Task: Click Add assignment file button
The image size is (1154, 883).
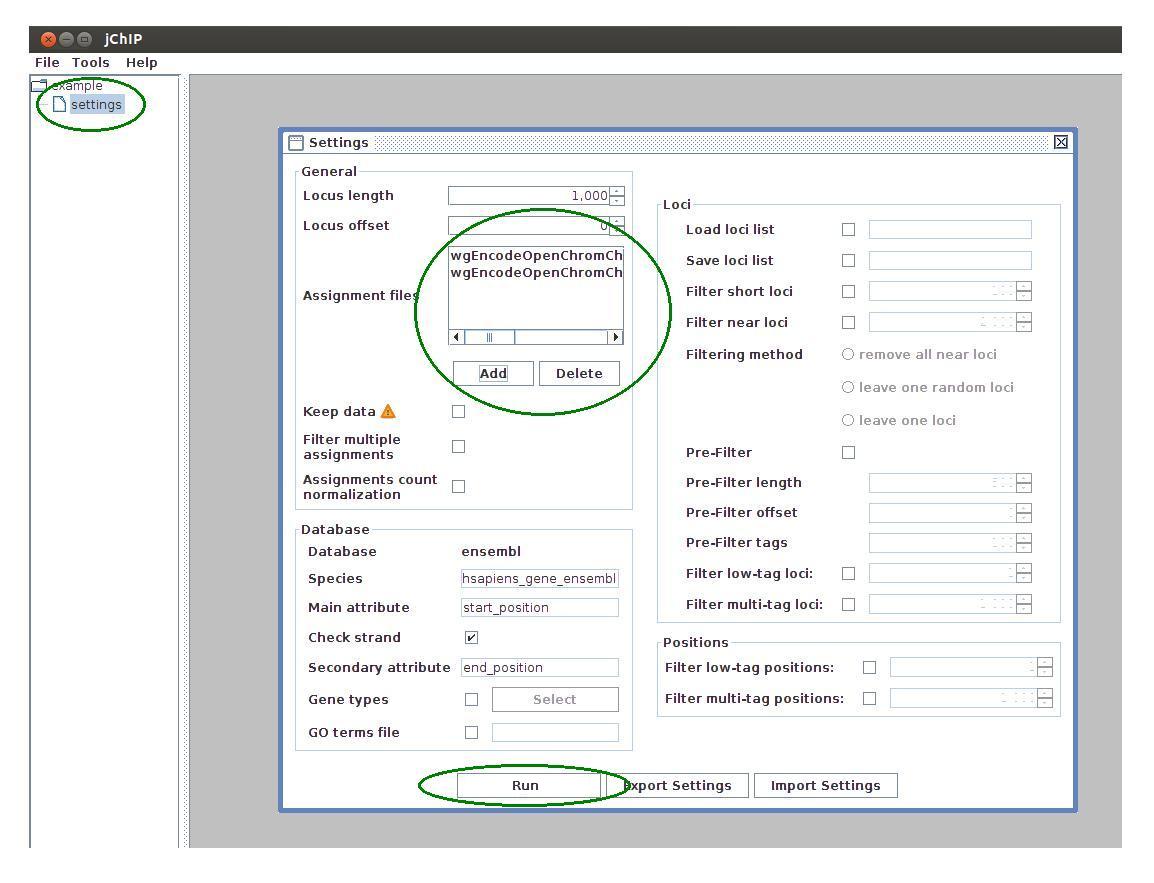Action: [x=493, y=373]
